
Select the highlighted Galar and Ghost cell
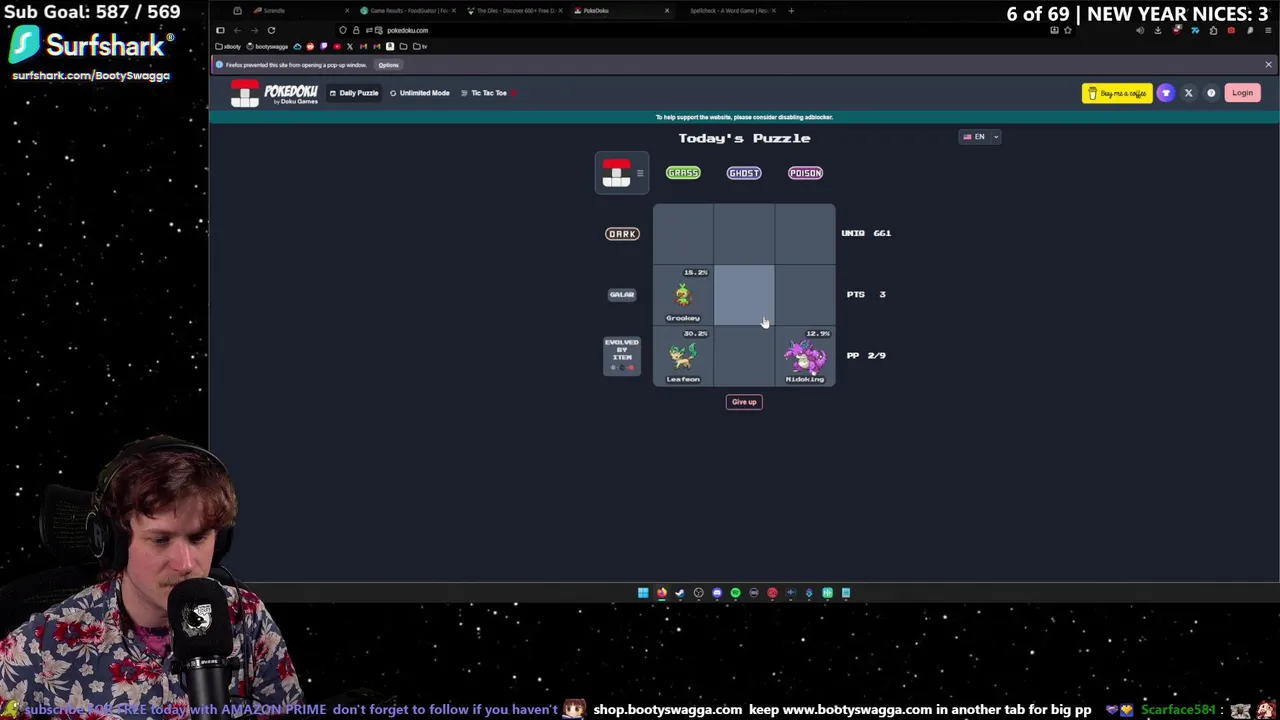[744, 295]
